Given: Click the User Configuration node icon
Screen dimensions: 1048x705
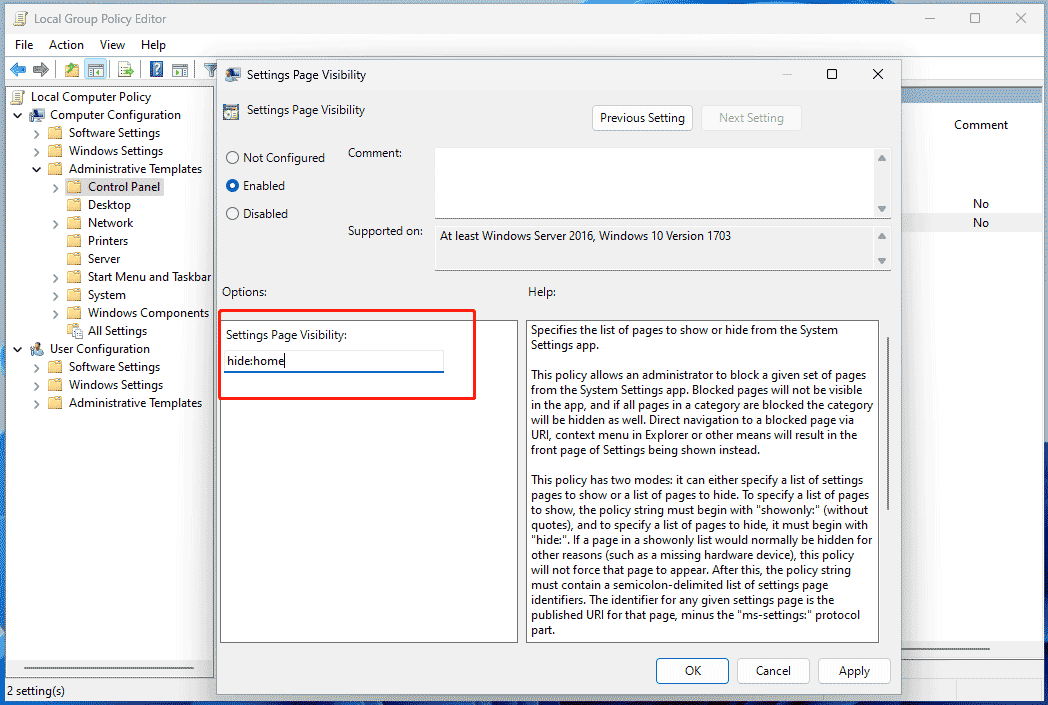Looking at the screenshot, I should [x=37, y=349].
